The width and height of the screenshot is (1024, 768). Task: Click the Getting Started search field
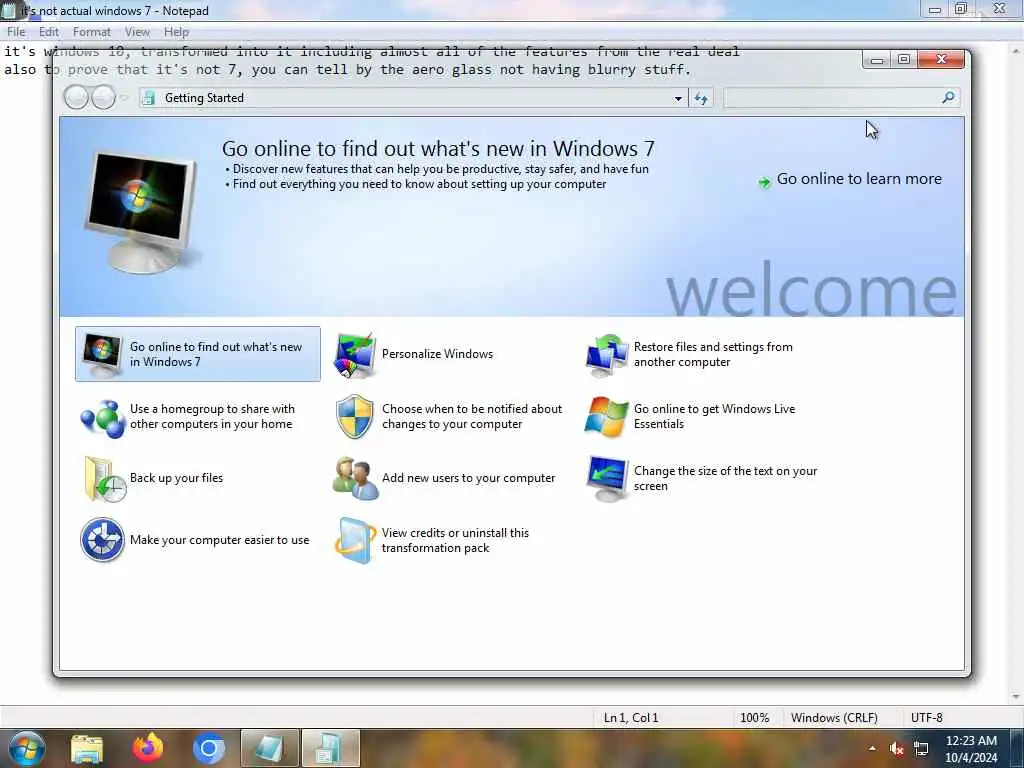pyautogui.click(x=840, y=98)
